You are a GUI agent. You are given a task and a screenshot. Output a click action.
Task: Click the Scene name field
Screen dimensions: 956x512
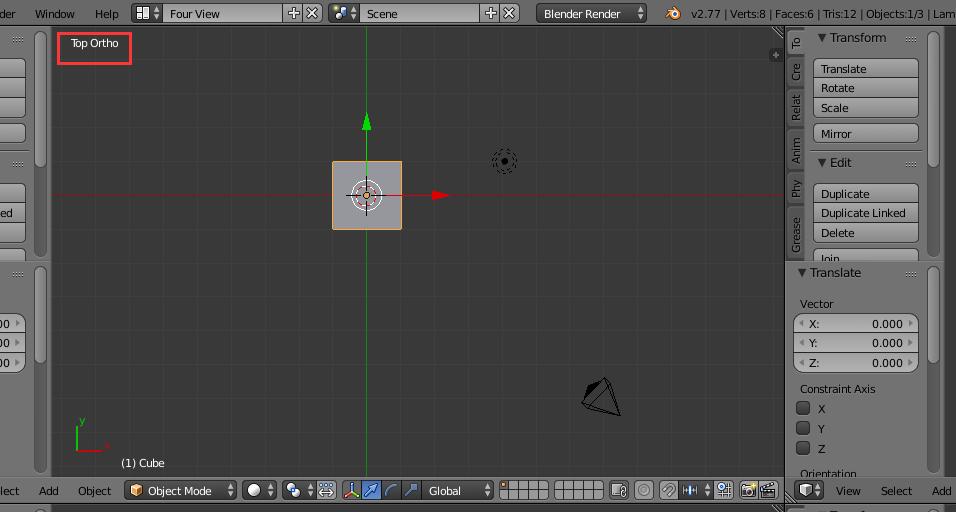(420, 13)
